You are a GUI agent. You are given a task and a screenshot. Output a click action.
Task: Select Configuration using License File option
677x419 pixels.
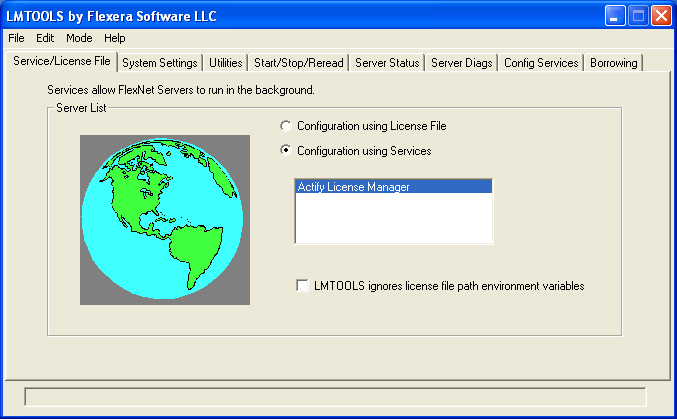click(287, 127)
